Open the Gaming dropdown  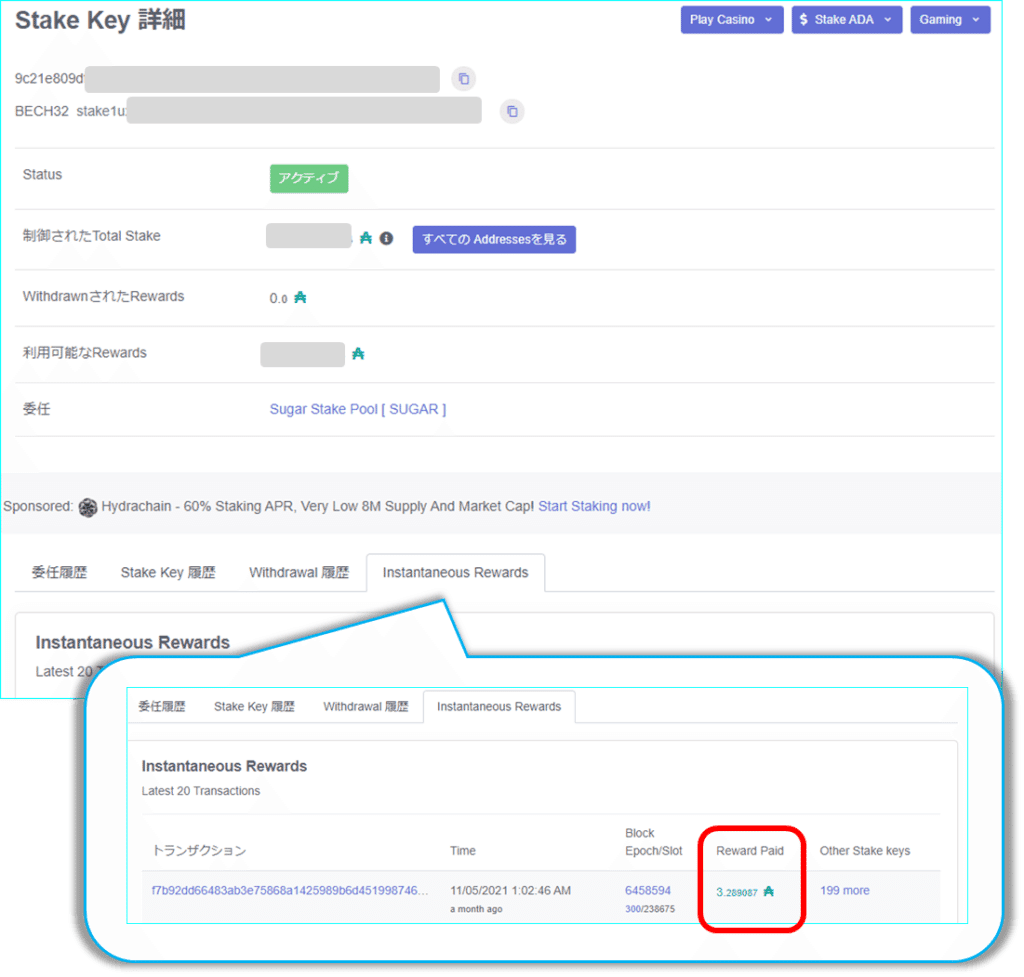coord(950,20)
